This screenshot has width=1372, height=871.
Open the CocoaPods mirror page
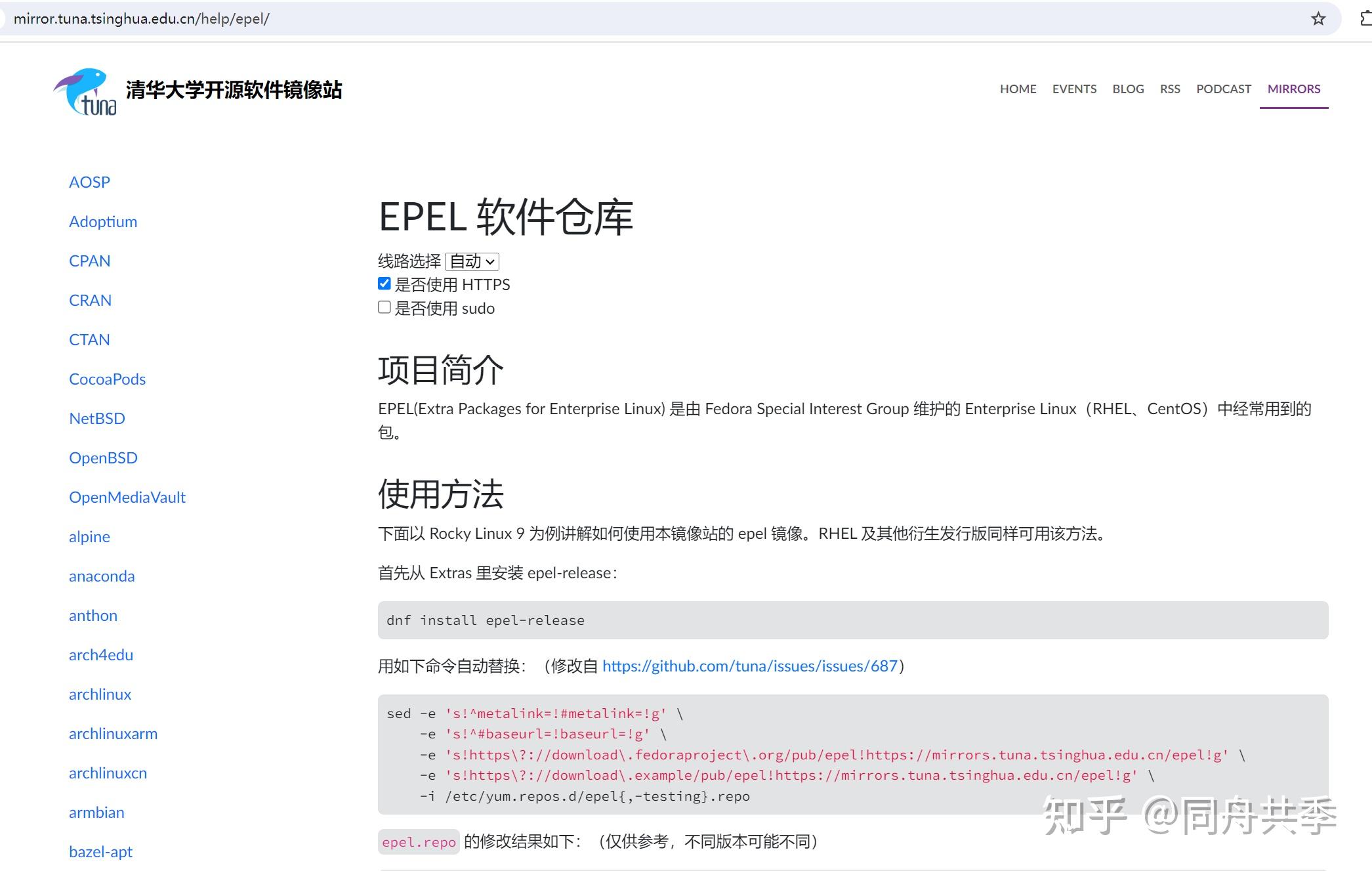(107, 379)
